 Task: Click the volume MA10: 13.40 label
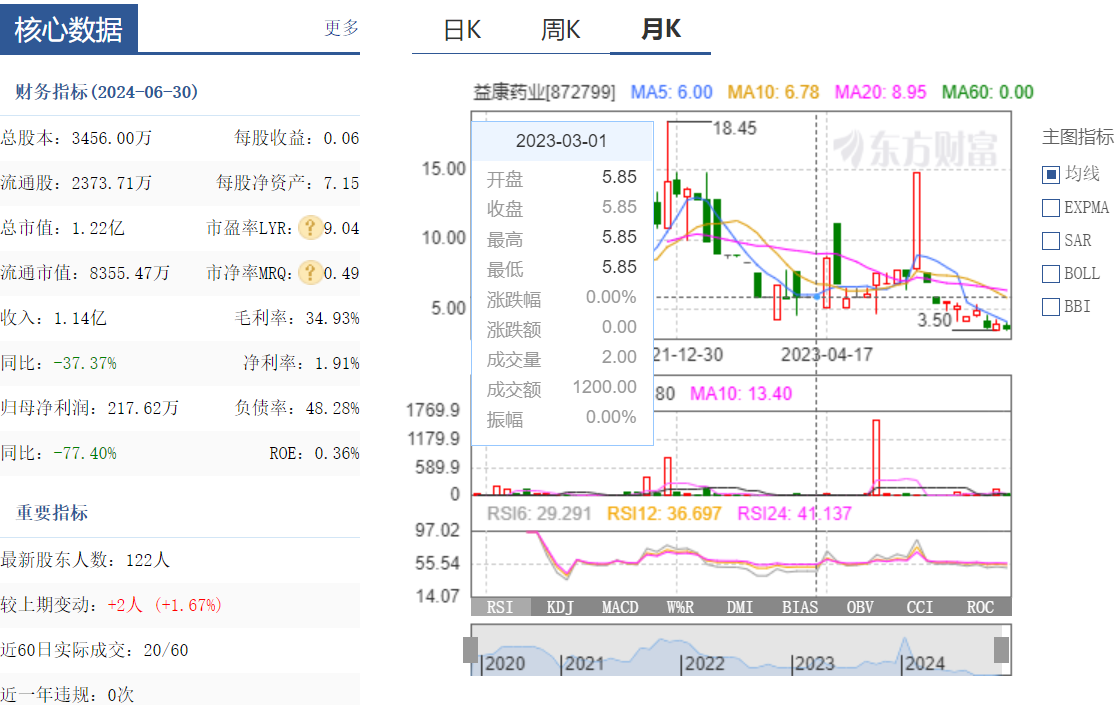tap(741, 394)
